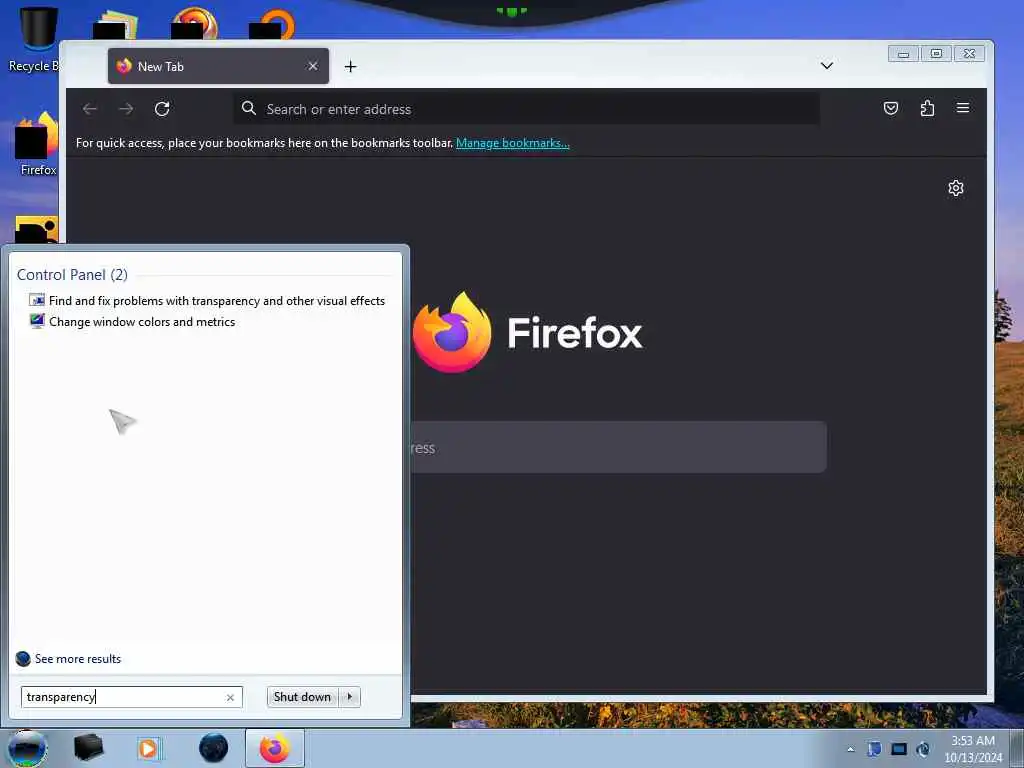This screenshot has height=768, width=1024.
Task: Open new tab page personalize gear icon
Action: tap(955, 188)
